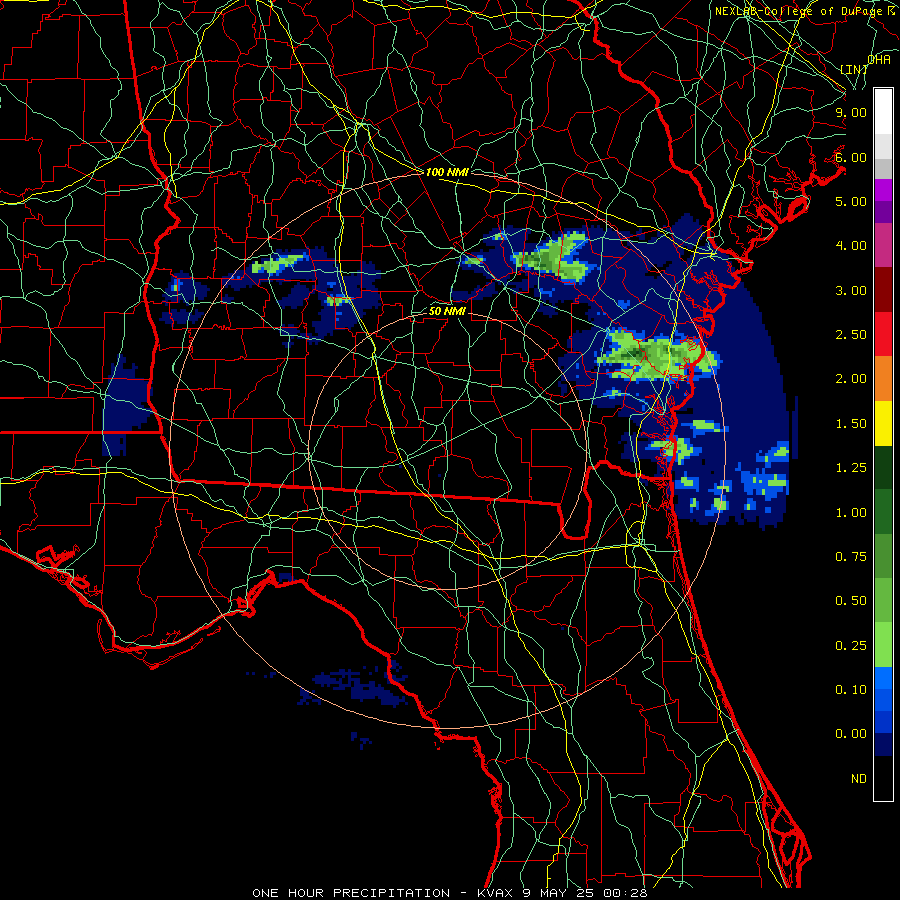Viewport: 900px width, 900px height.
Task: Click the 3.00 legend value
Action: coord(851,290)
